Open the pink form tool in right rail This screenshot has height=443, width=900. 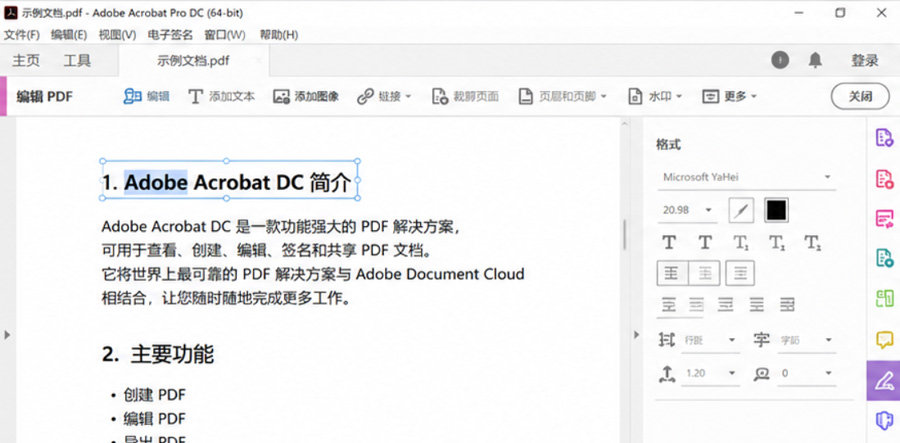884,219
